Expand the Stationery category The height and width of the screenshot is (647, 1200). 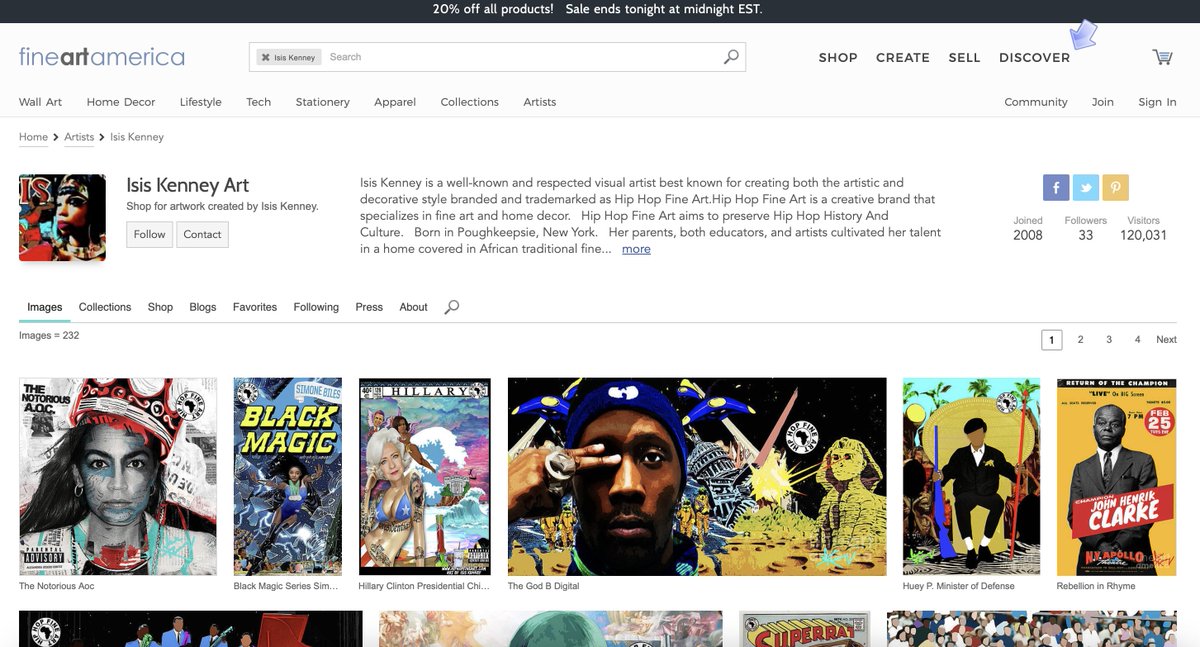(x=323, y=102)
